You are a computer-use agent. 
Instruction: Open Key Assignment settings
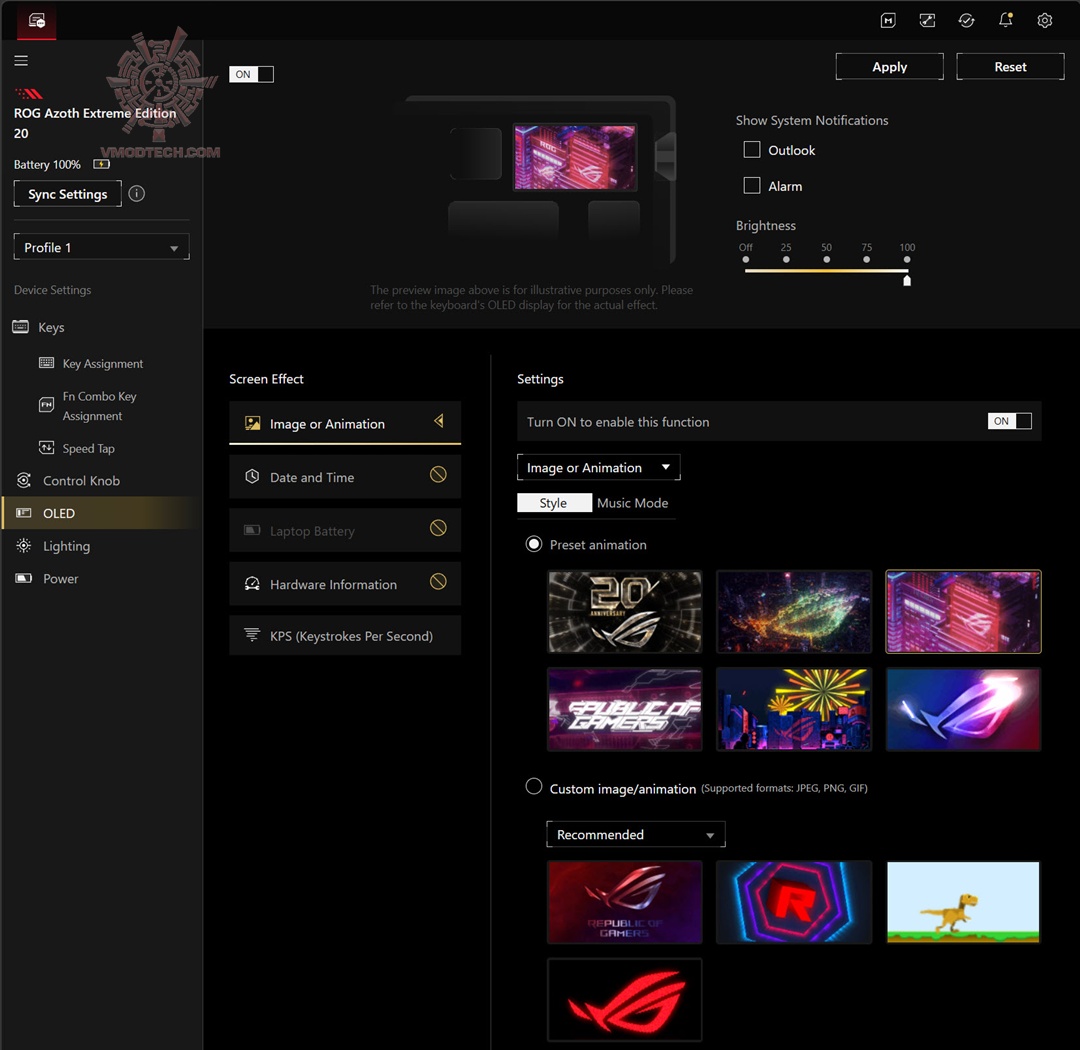[103, 364]
